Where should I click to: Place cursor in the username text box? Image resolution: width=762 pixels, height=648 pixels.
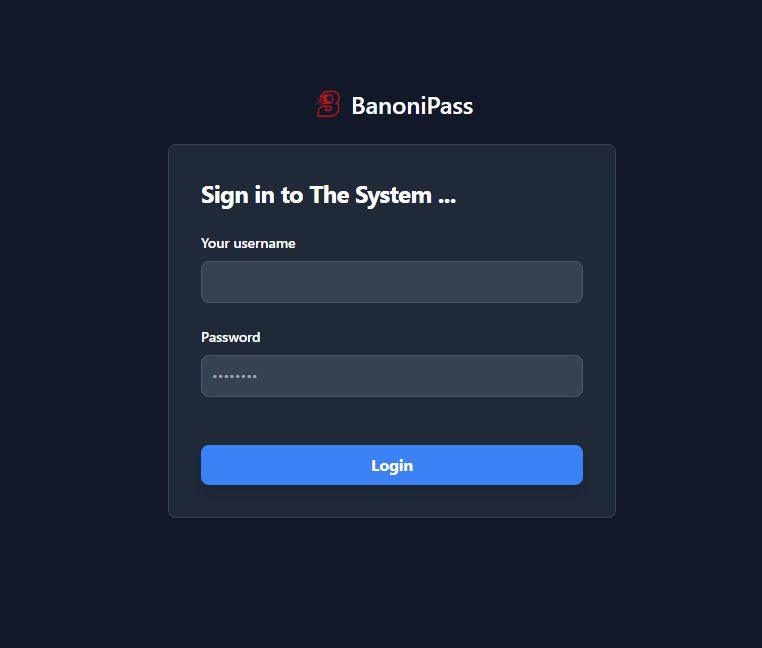[392, 282]
